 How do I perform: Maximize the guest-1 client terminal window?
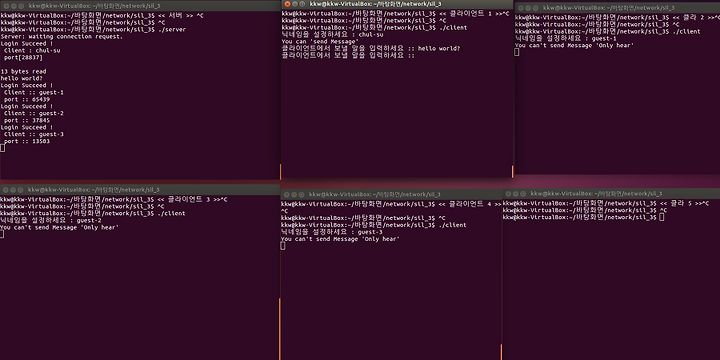(535, 8)
